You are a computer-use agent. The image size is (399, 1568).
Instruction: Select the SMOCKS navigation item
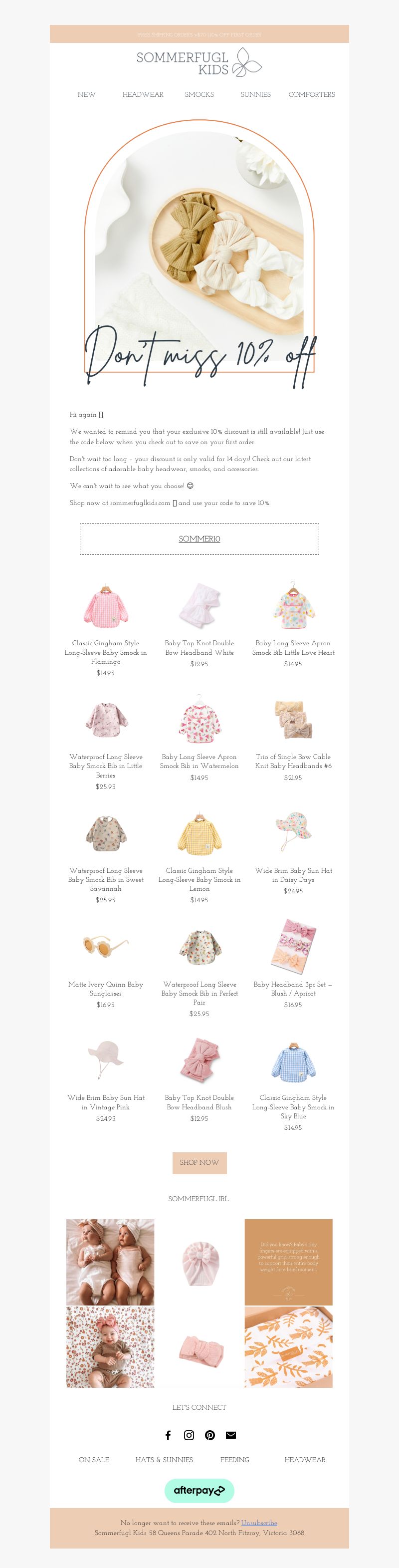point(199,94)
